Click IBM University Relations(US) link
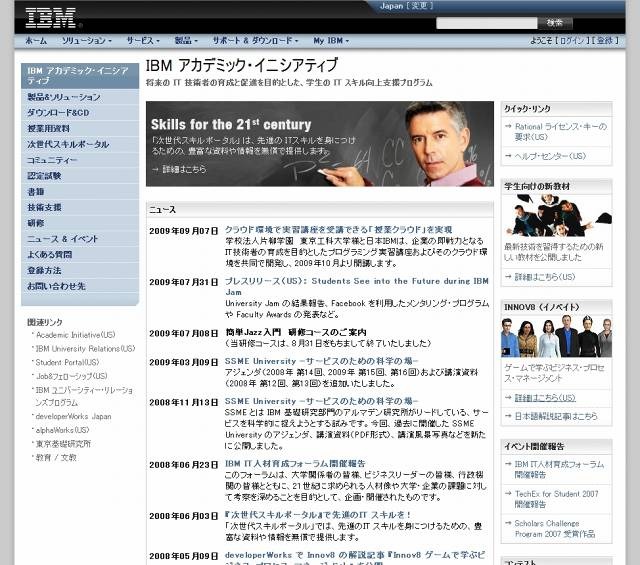 coord(85,349)
